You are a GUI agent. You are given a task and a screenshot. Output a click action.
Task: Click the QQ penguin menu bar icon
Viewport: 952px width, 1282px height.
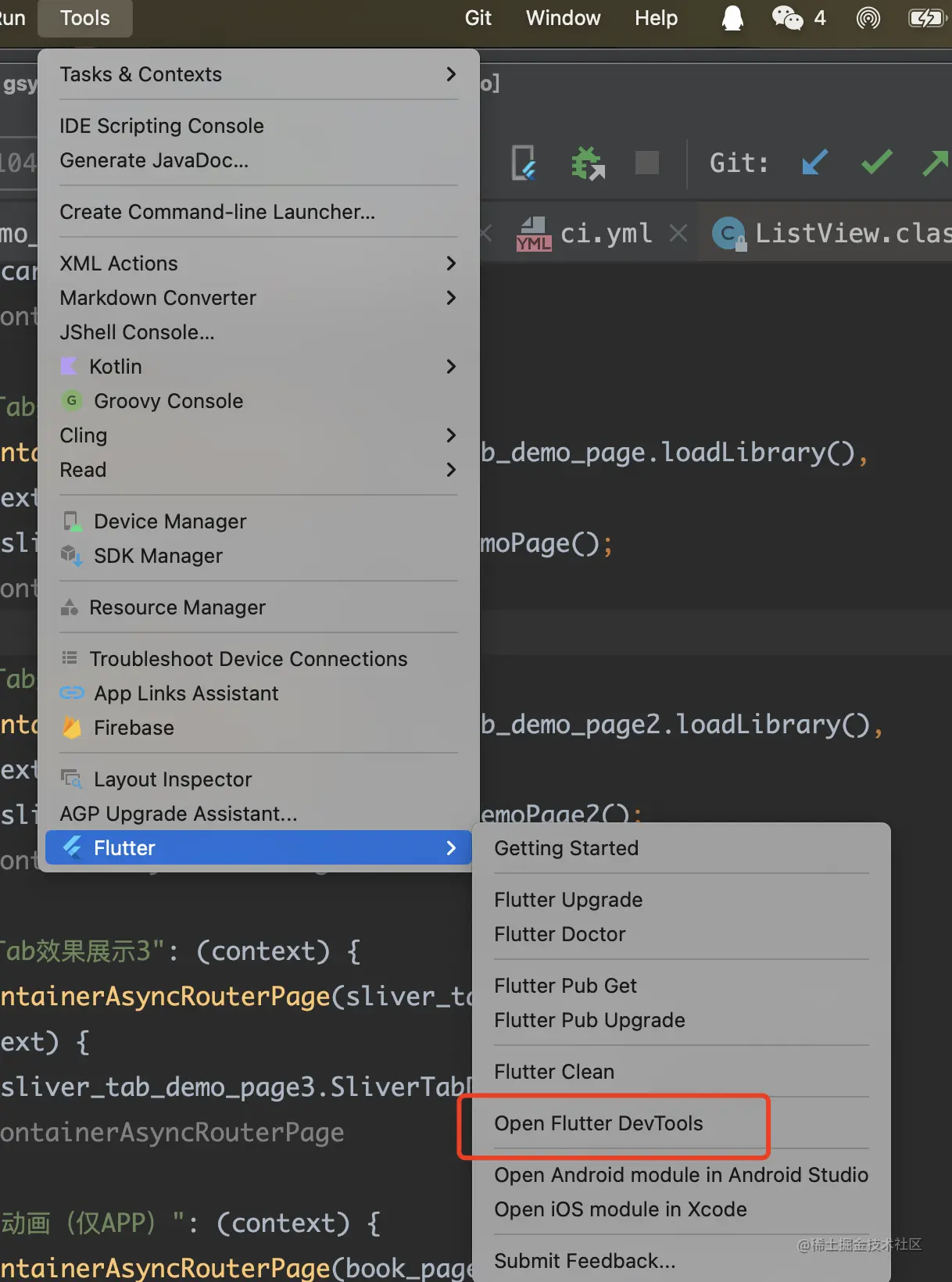732,17
